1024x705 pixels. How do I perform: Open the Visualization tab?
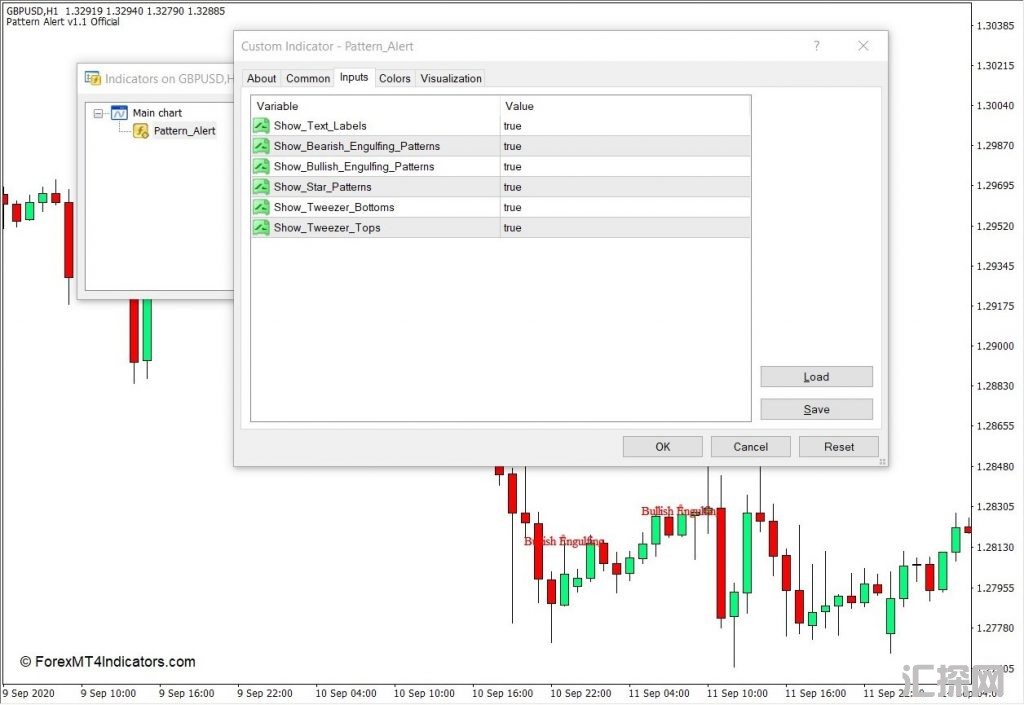point(451,78)
